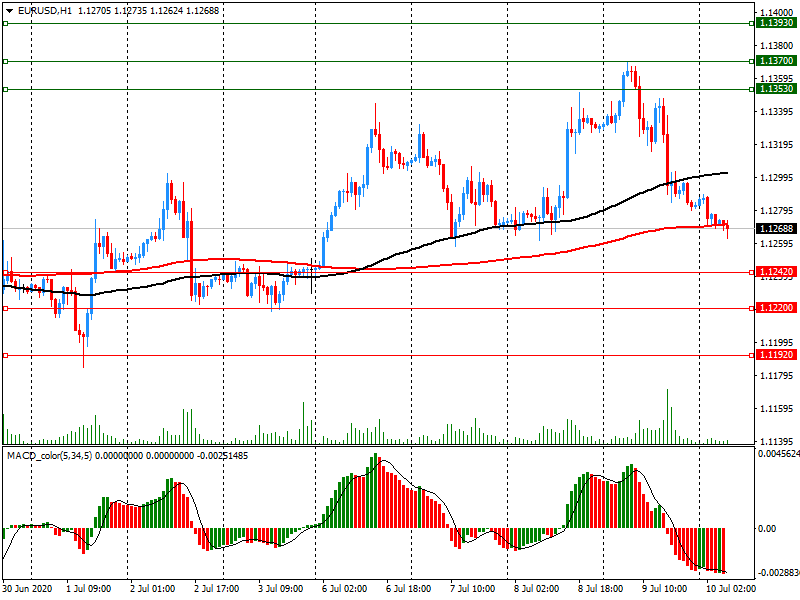Click left anchor of the 1.11920 line
The image size is (800, 600).
click(5, 355)
